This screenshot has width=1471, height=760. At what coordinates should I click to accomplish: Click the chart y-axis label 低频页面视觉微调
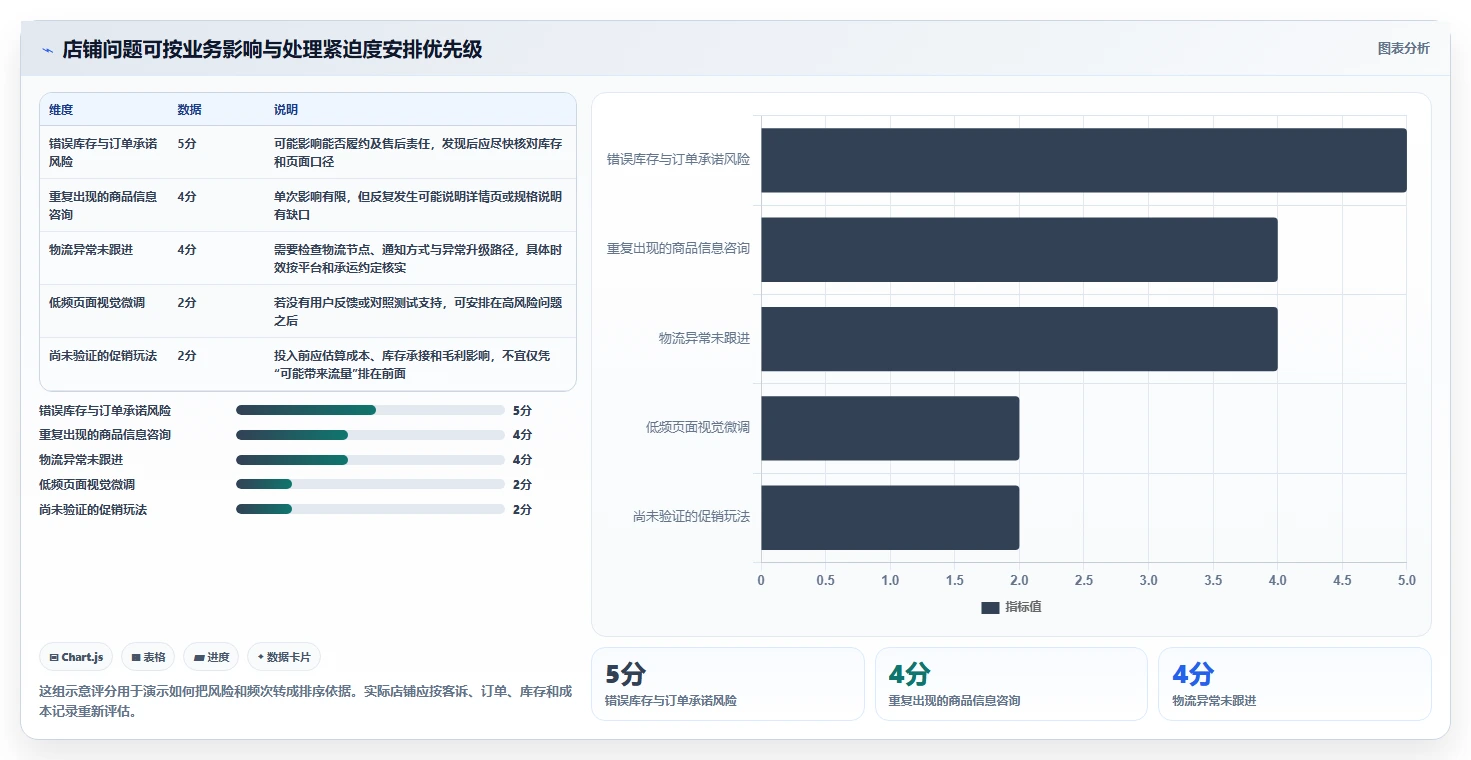(x=698, y=428)
